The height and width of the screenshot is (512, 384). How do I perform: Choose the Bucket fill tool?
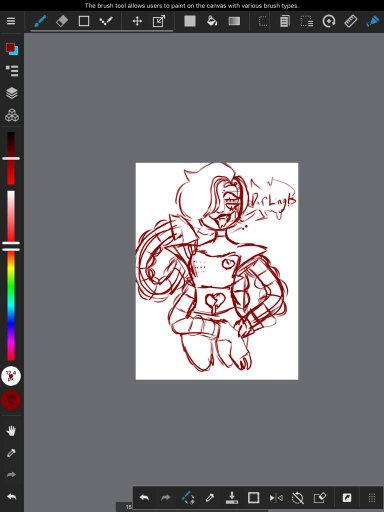[212, 21]
